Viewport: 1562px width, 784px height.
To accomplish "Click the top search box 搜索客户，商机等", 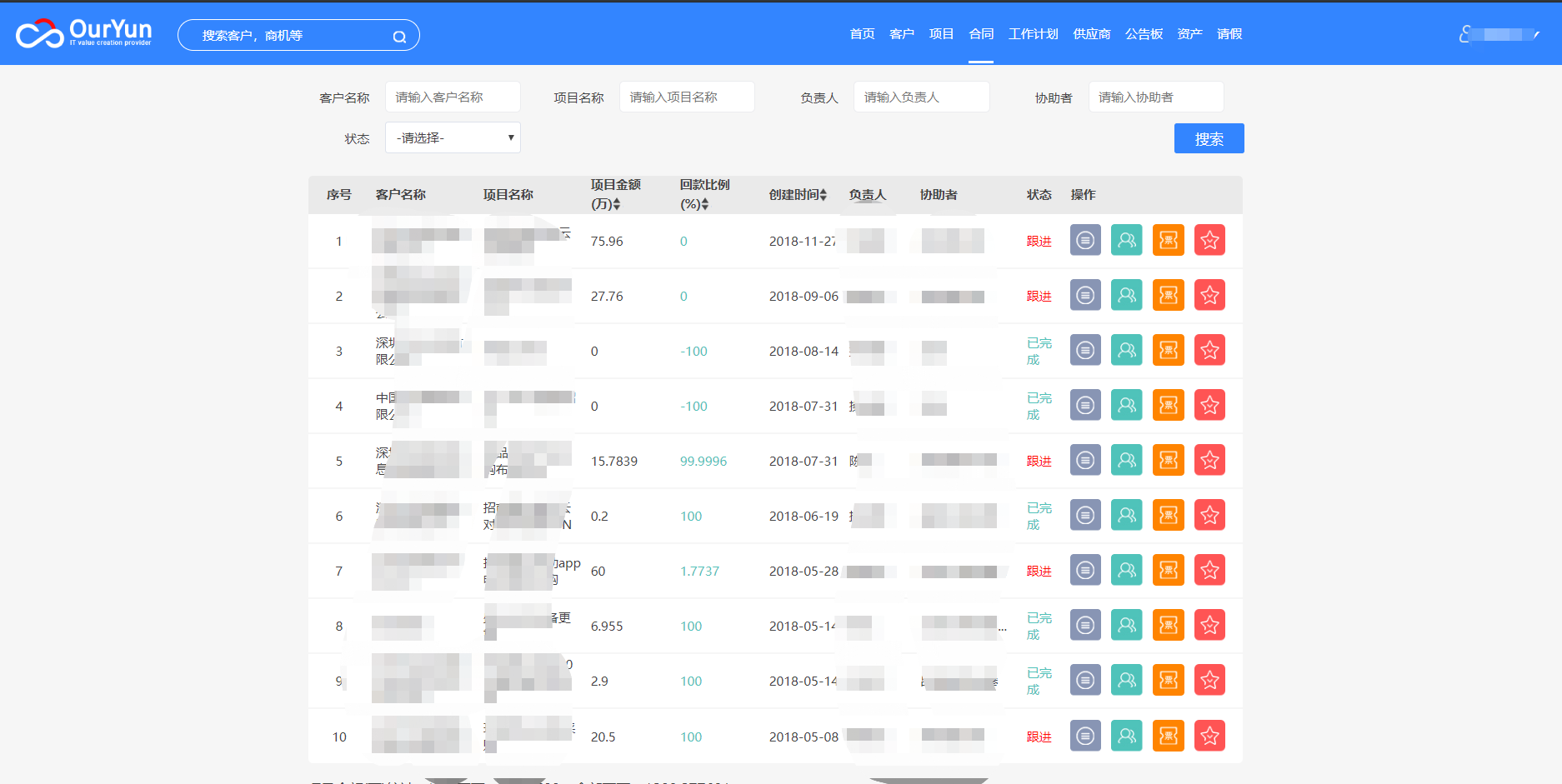I will pos(298,35).
